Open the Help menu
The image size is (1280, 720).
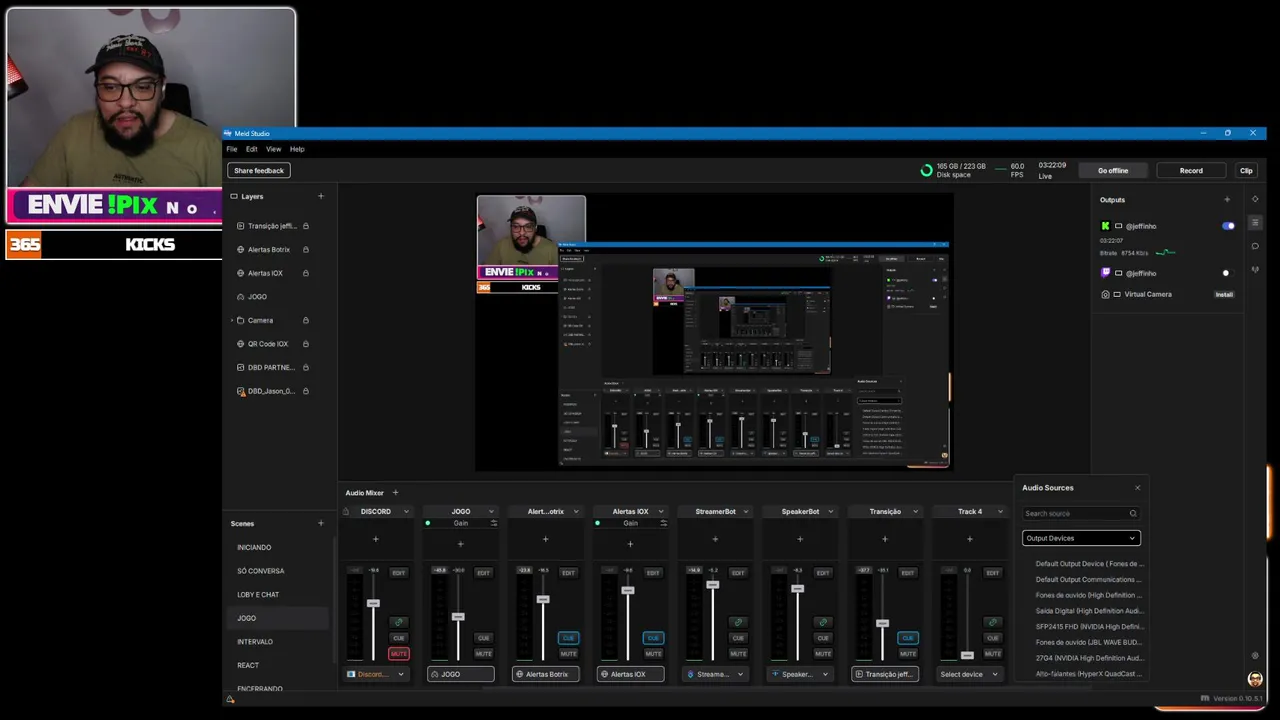coord(297,149)
